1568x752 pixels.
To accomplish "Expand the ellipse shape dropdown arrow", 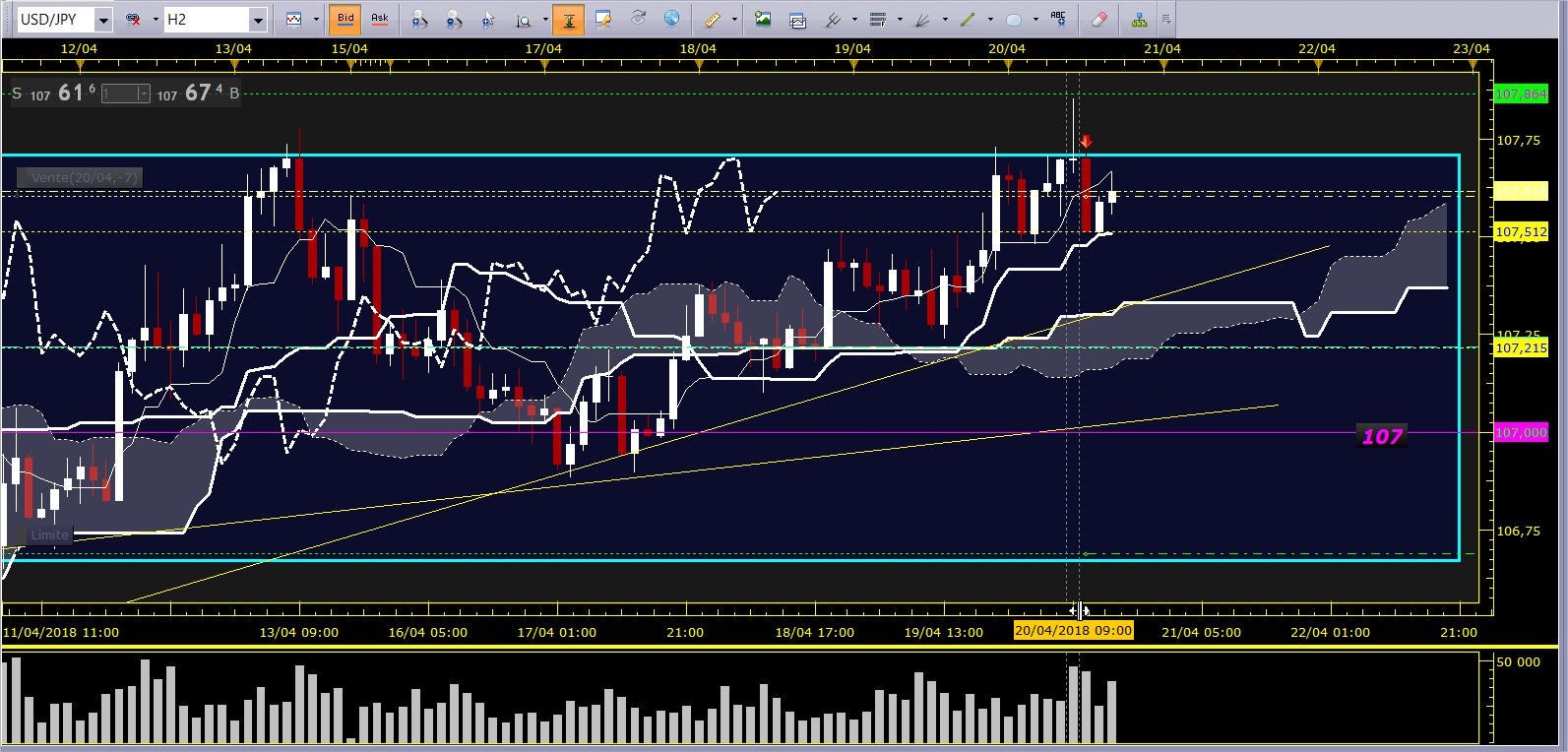I will [1035, 20].
